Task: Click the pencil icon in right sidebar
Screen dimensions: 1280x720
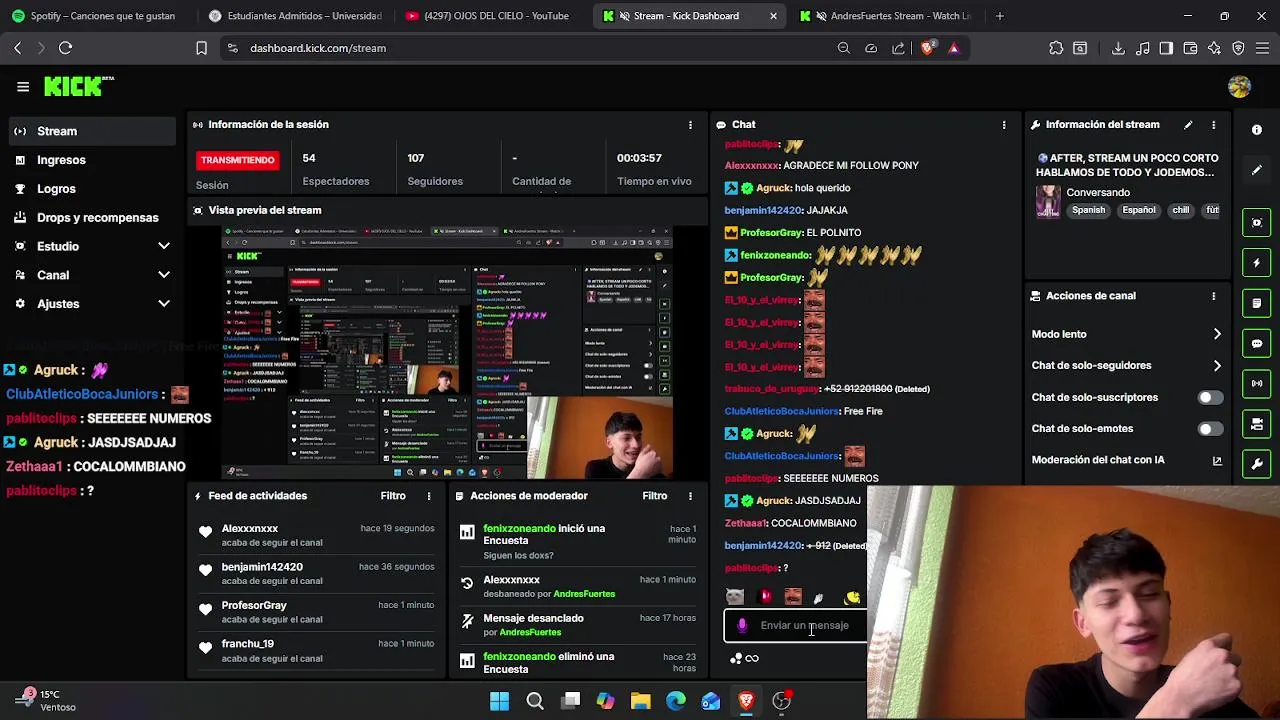Action: click(1257, 170)
